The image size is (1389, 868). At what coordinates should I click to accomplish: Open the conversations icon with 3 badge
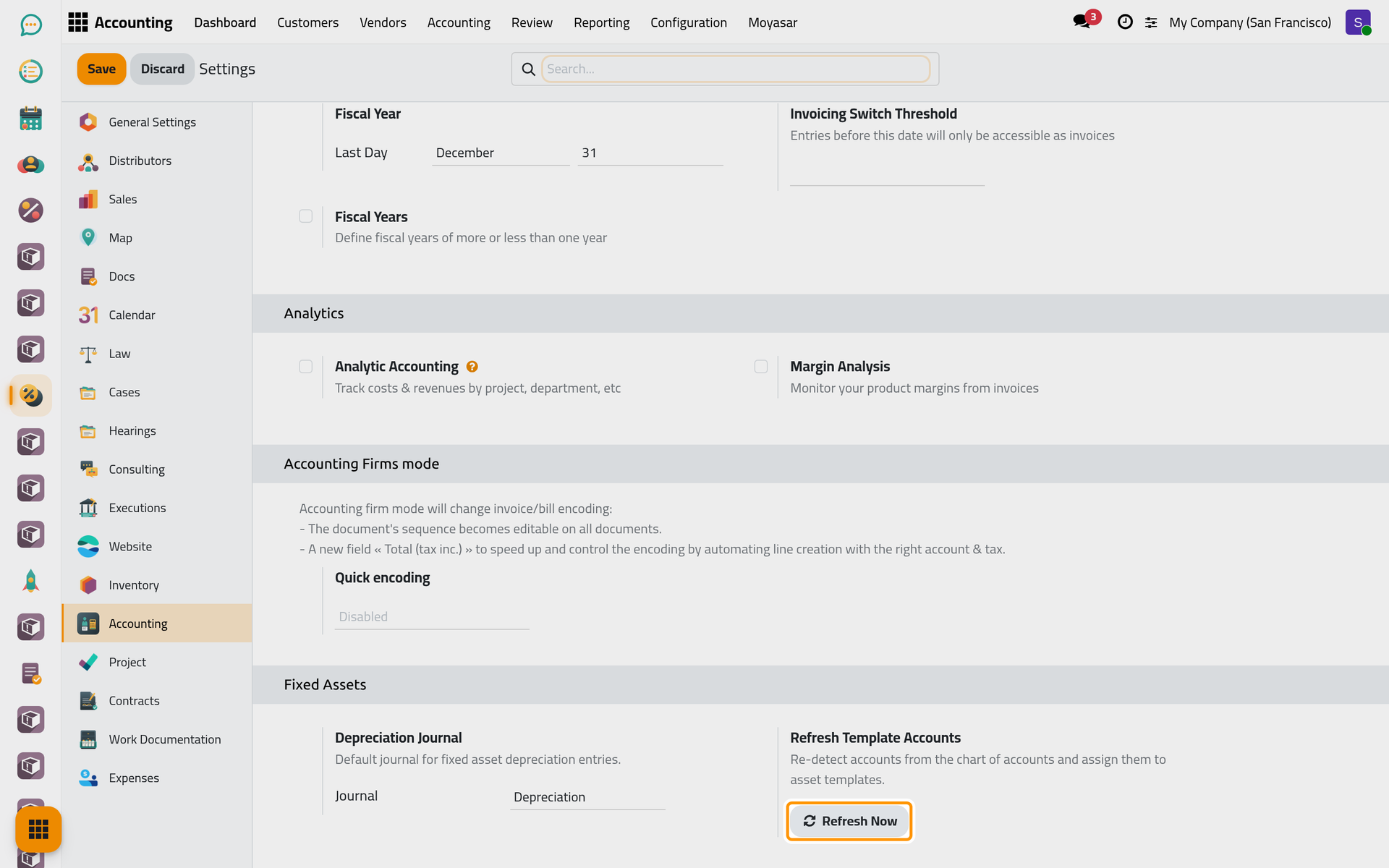1086,20
